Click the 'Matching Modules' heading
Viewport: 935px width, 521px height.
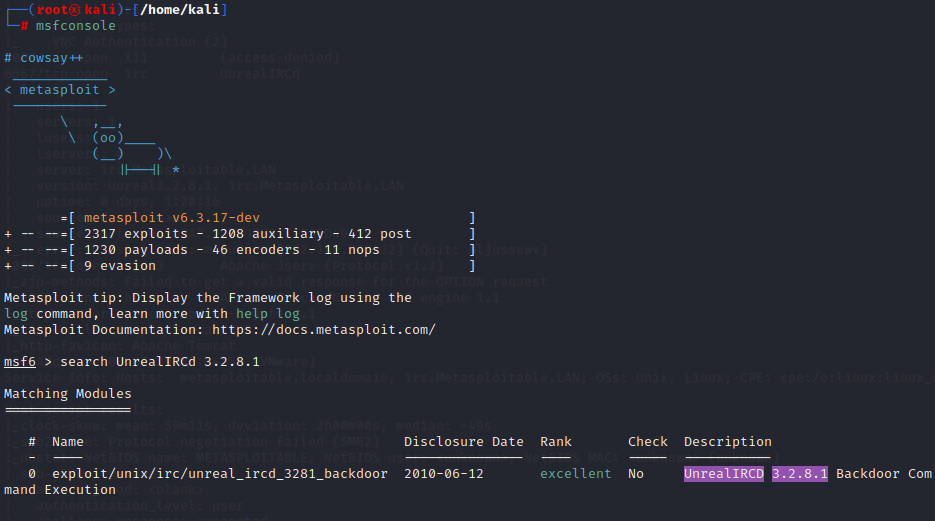click(67, 393)
